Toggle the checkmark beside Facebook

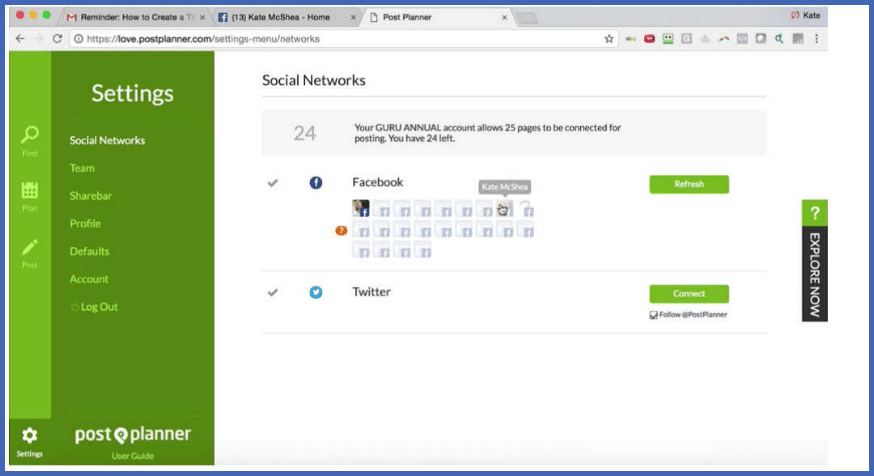click(273, 183)
